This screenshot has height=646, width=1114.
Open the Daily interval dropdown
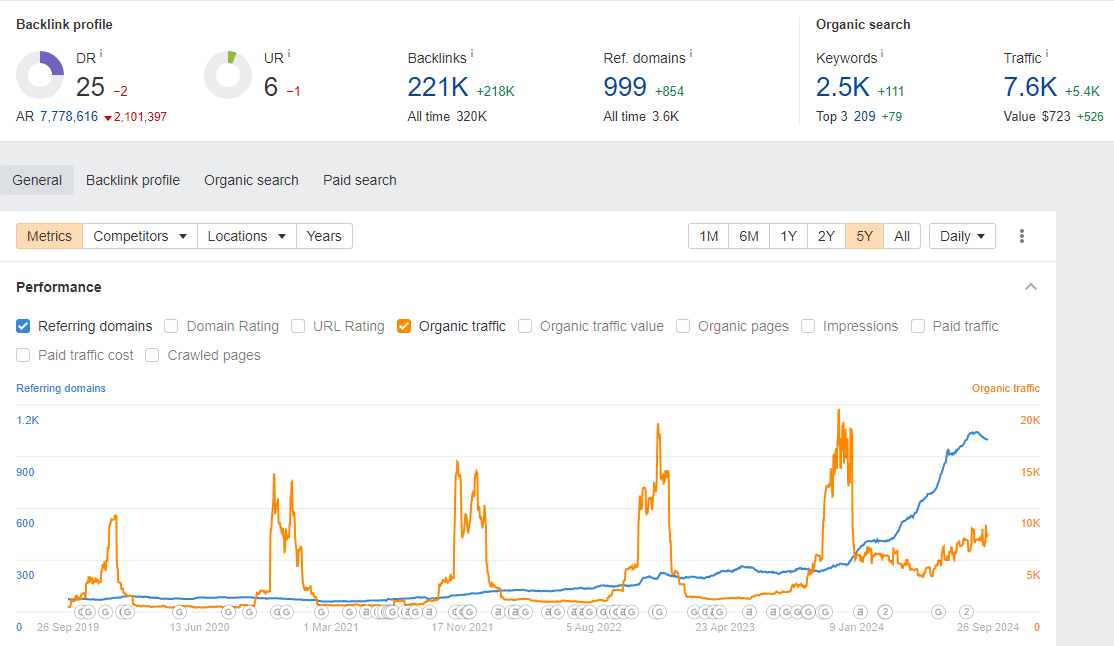962,236
